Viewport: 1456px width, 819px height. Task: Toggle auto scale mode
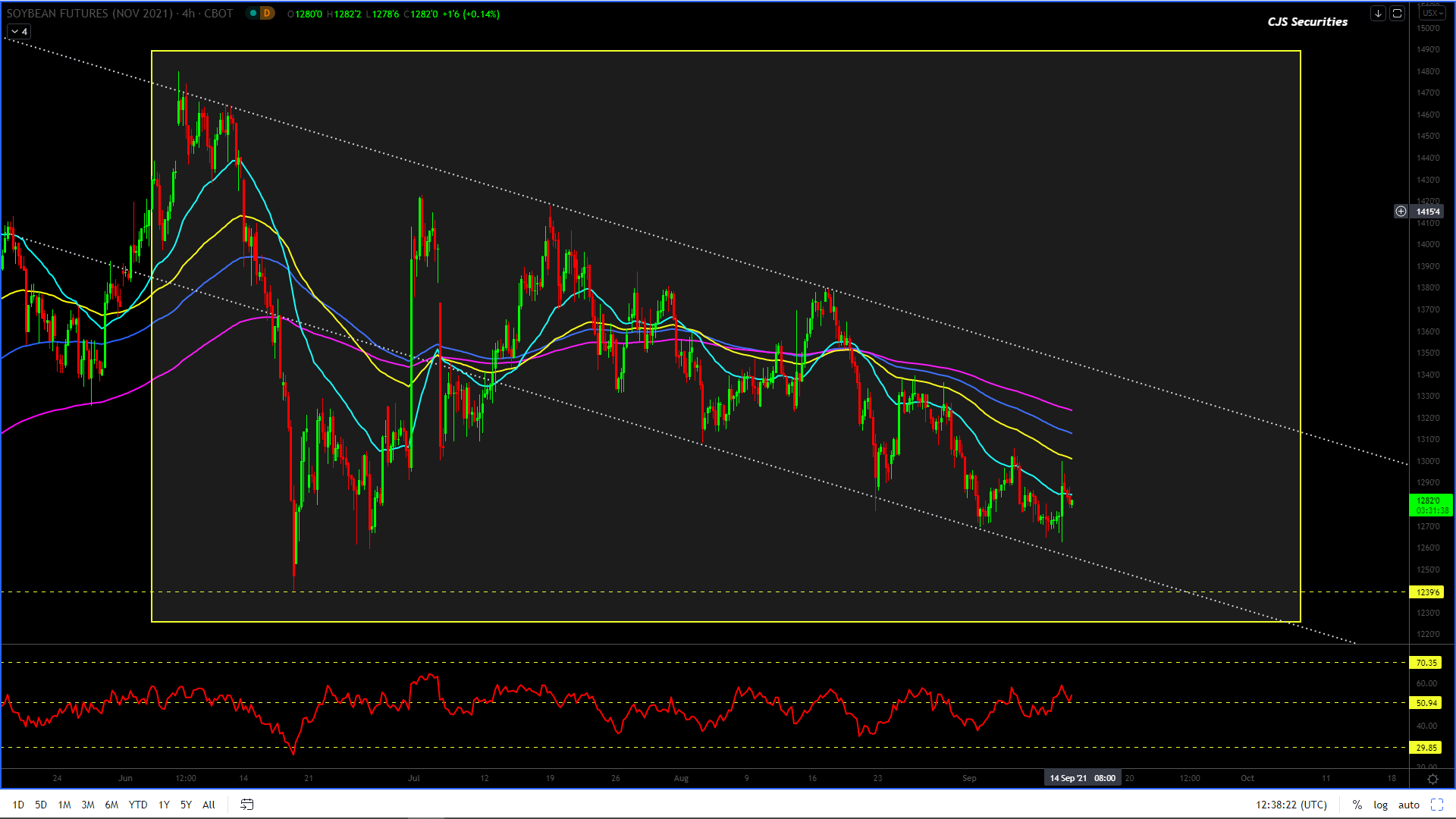coord(1408,805)
